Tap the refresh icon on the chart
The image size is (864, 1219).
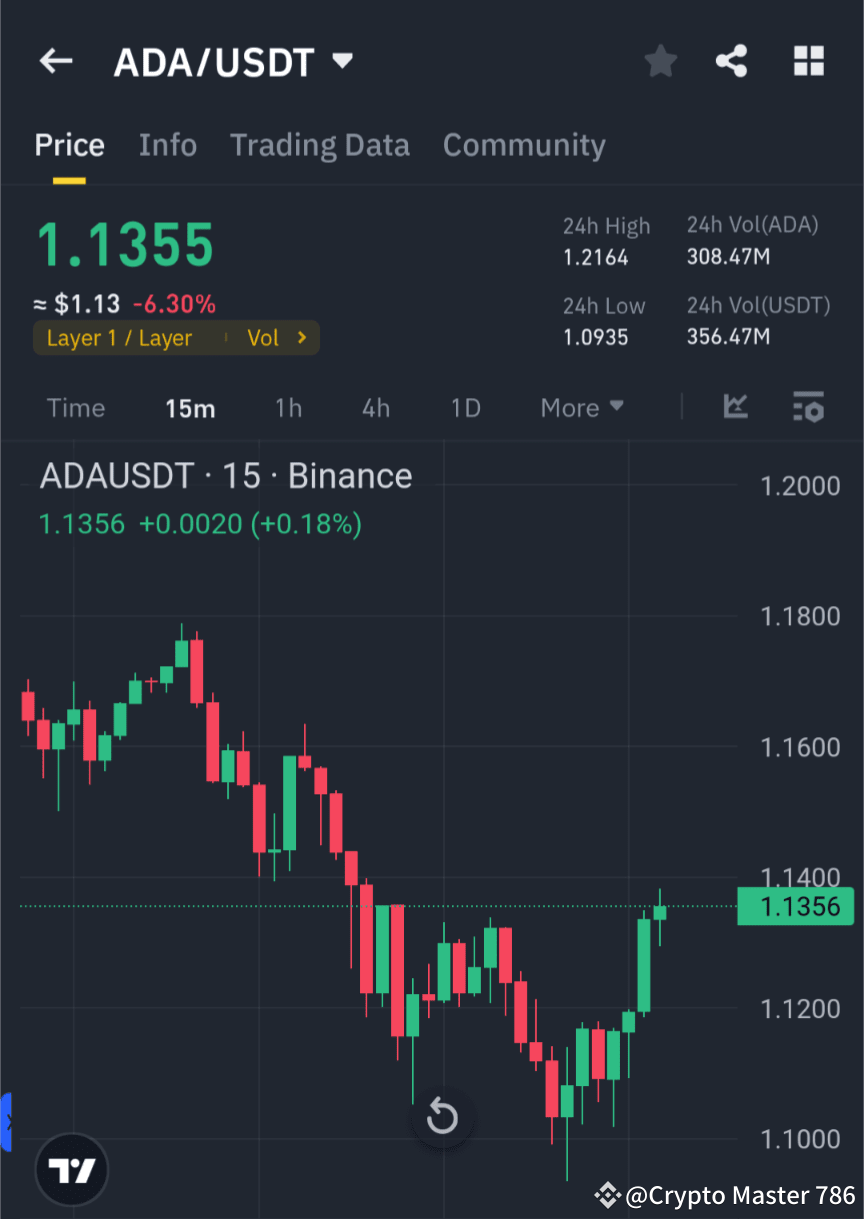pyautogui.click(x=441, y=1118)
